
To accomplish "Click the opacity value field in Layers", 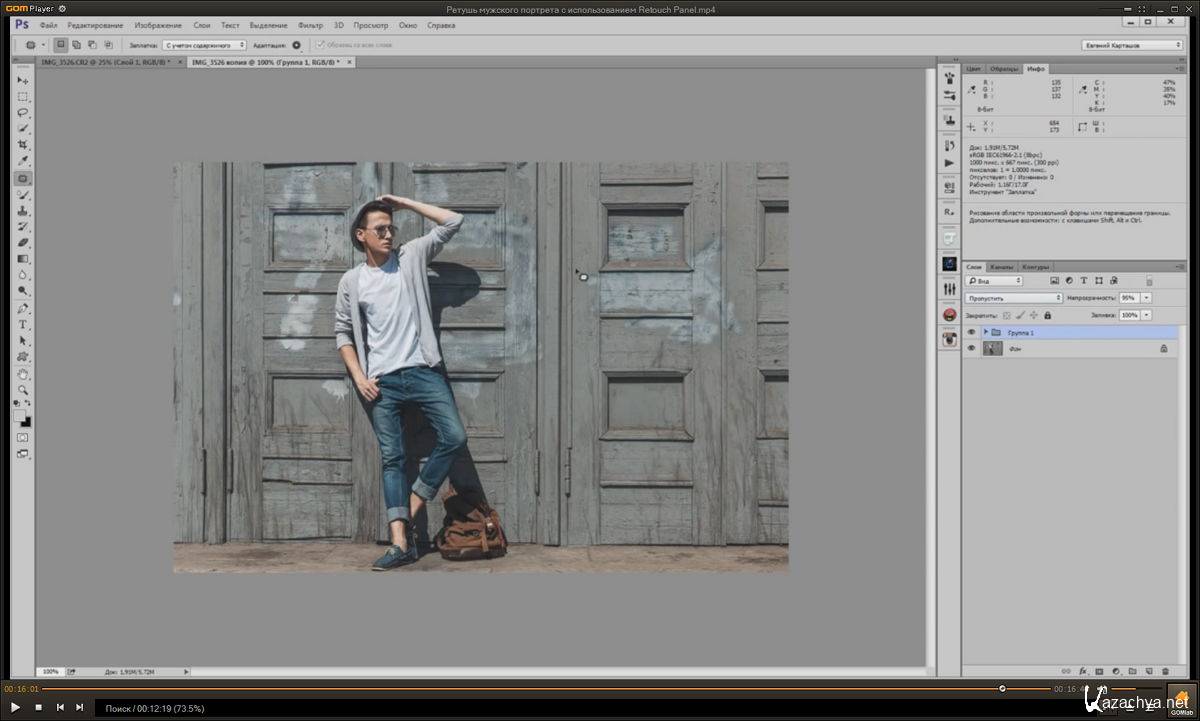I will 1128,298.
